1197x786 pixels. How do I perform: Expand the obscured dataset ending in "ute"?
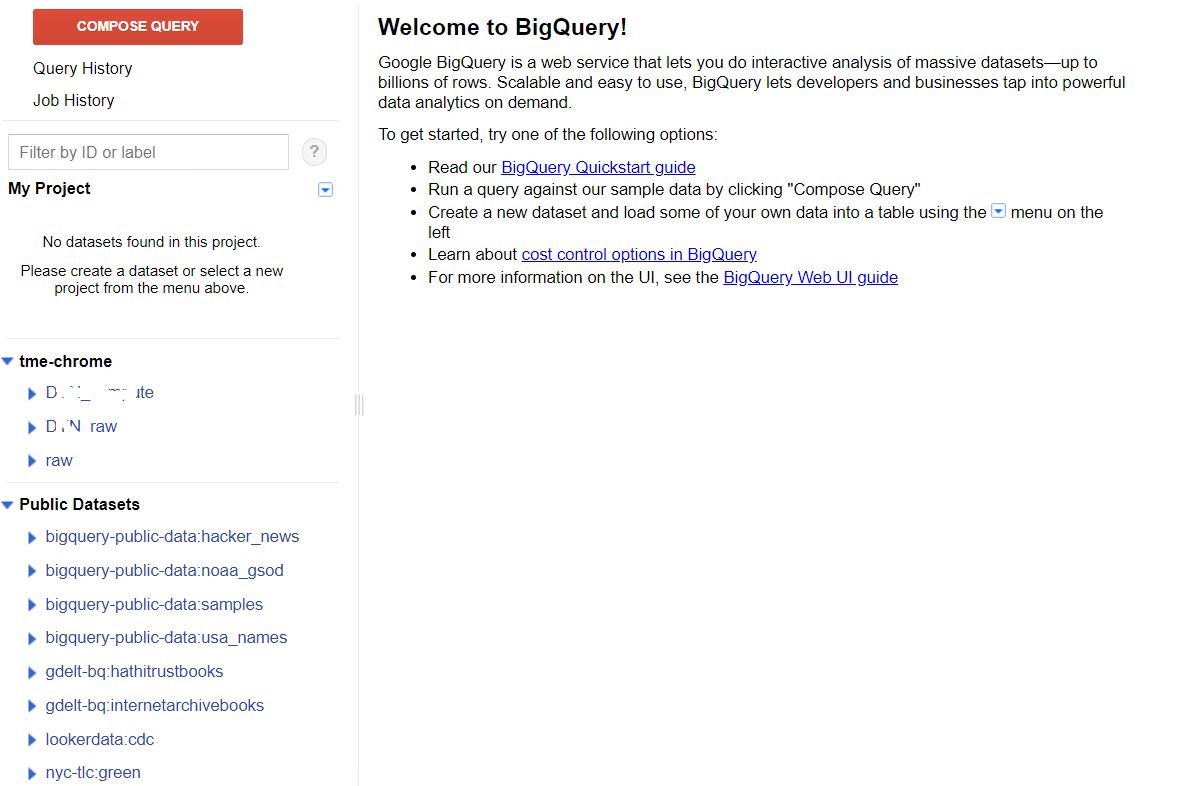click(x=31, y=393)
